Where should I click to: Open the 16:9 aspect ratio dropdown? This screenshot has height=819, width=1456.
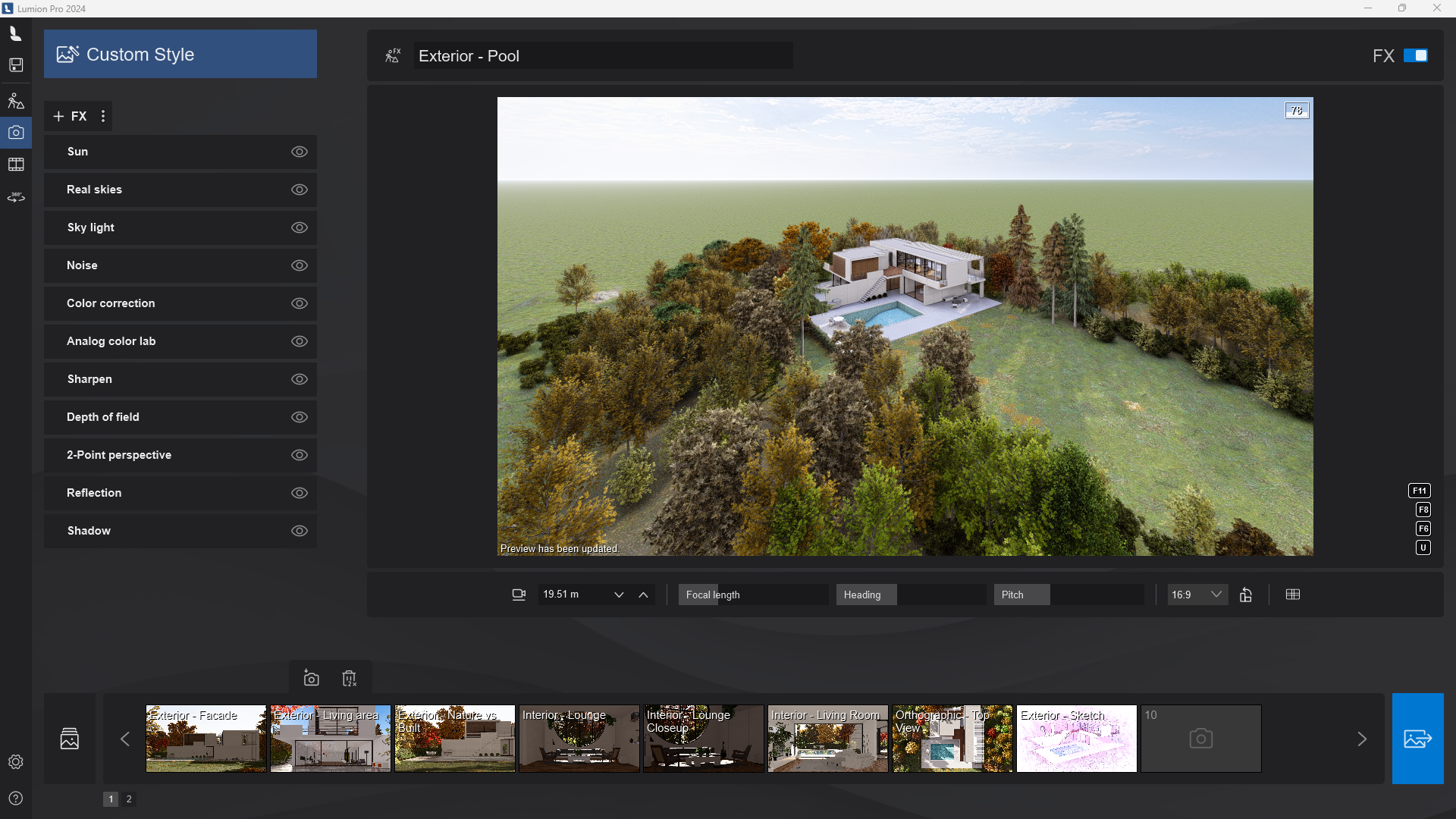tap(1197, 595)
